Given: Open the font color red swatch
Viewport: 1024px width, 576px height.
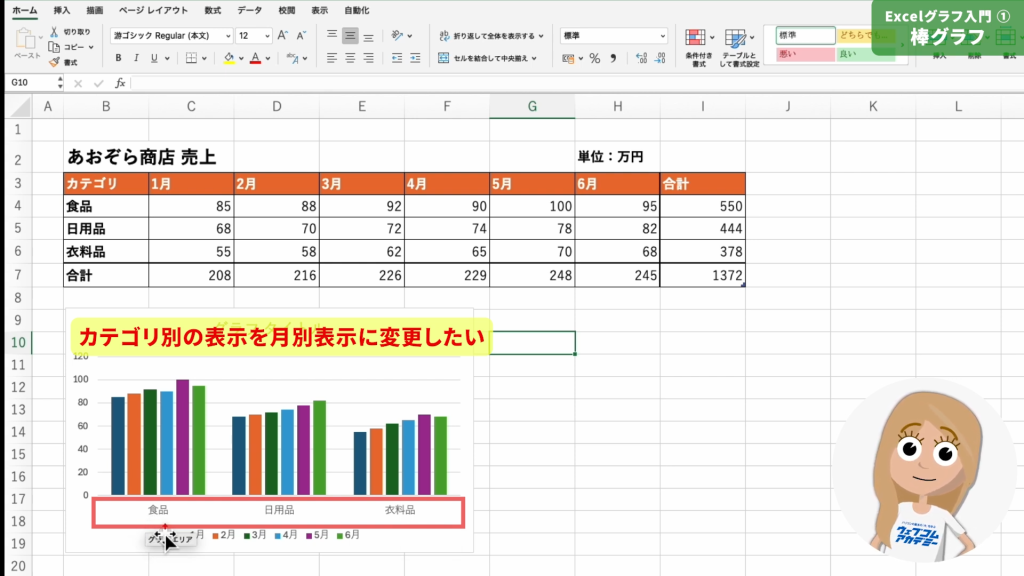Looking at the screenshot, I should click(x=256, y=58).
